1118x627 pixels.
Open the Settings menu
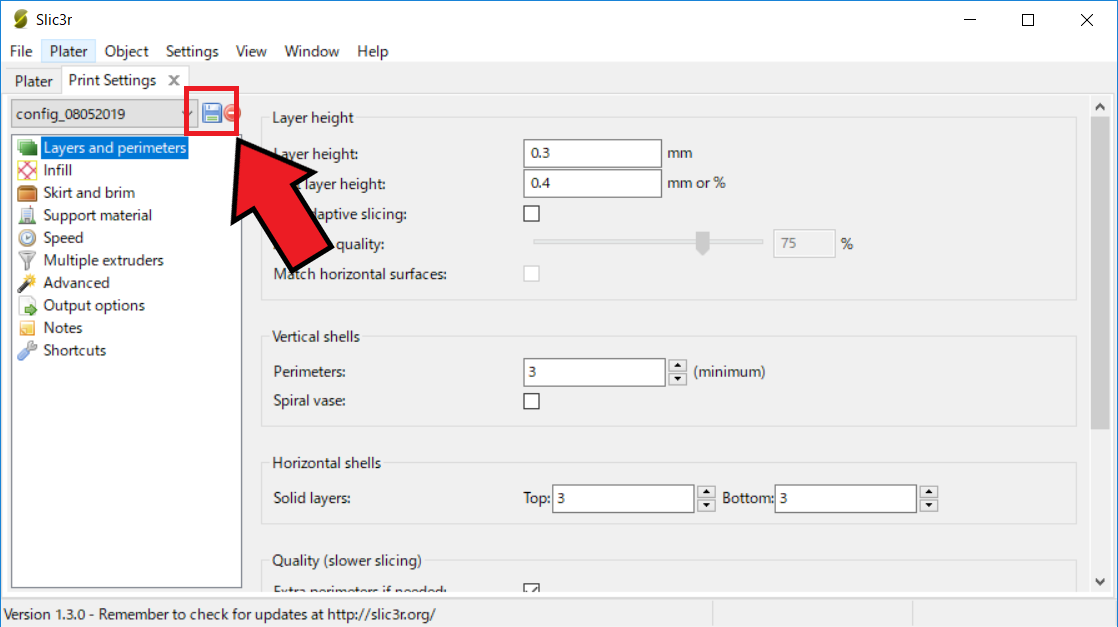(x=192, y=51)
